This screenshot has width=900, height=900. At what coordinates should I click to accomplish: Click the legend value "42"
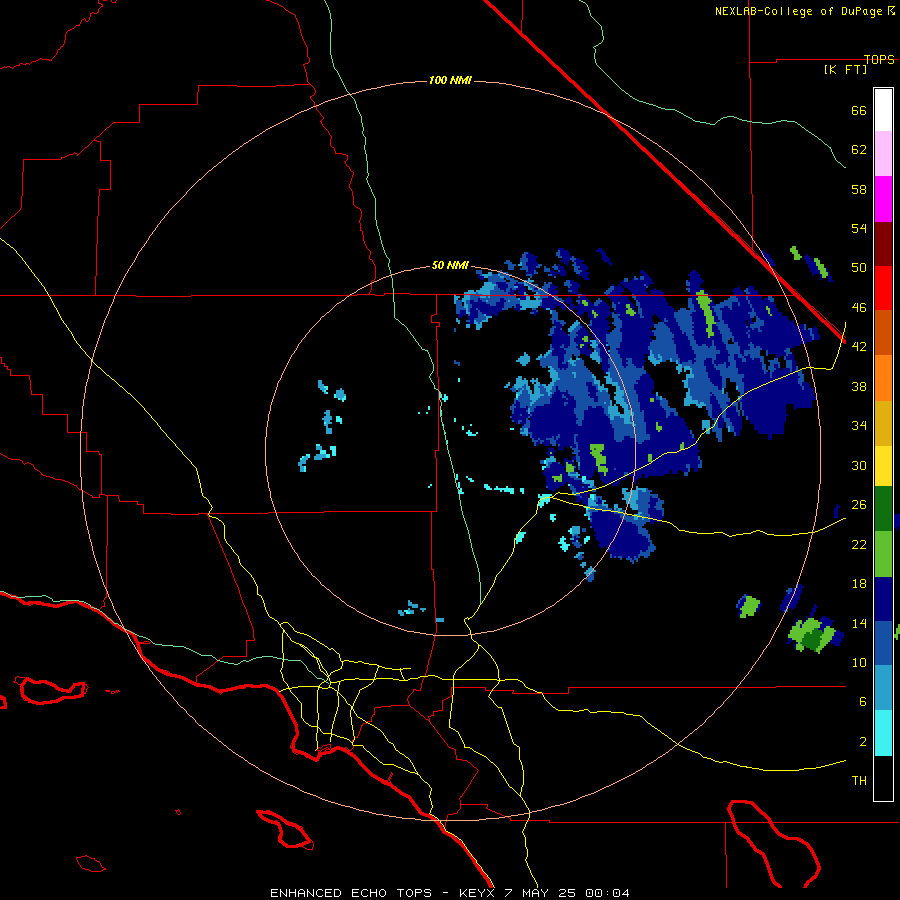coord(859,347)
